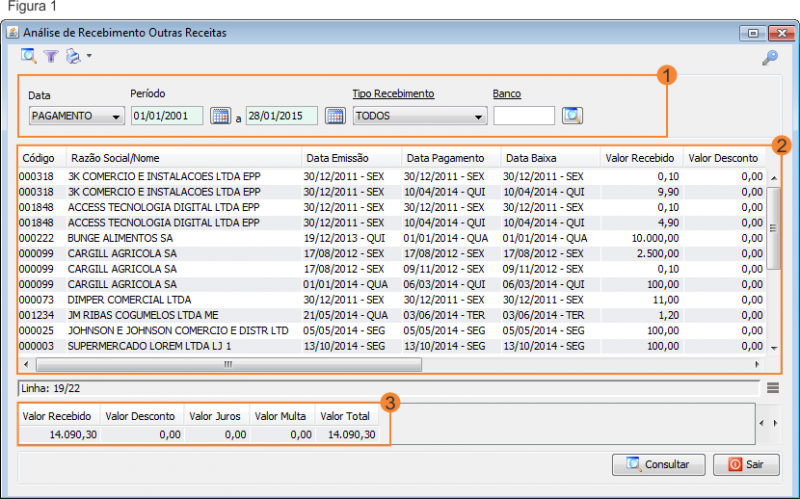Click the Banco input field
The width and height of the screenshot is (800, 499).
[x=524, y=116]
